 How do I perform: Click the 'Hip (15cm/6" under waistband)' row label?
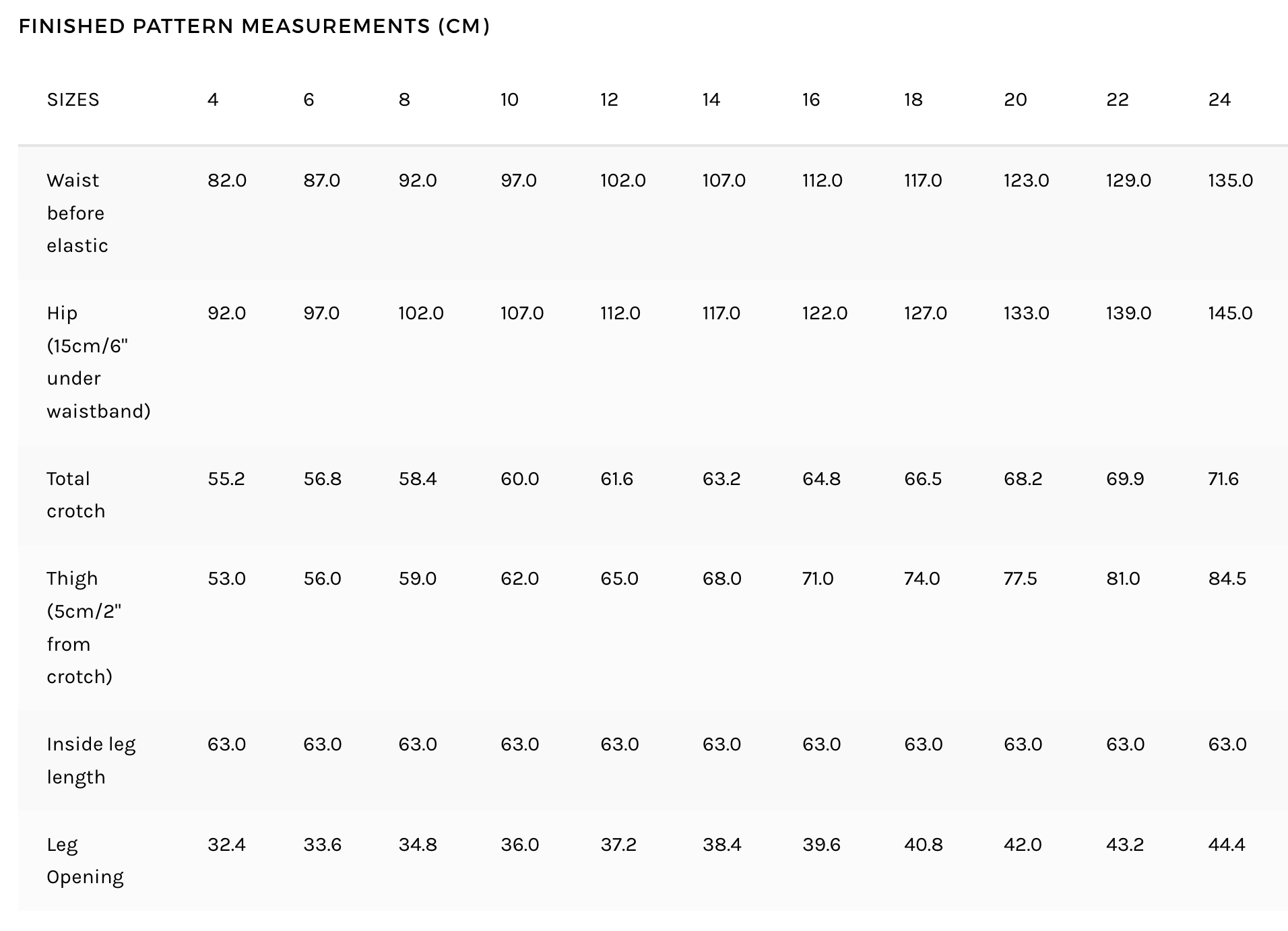click(x=99, y=362)
